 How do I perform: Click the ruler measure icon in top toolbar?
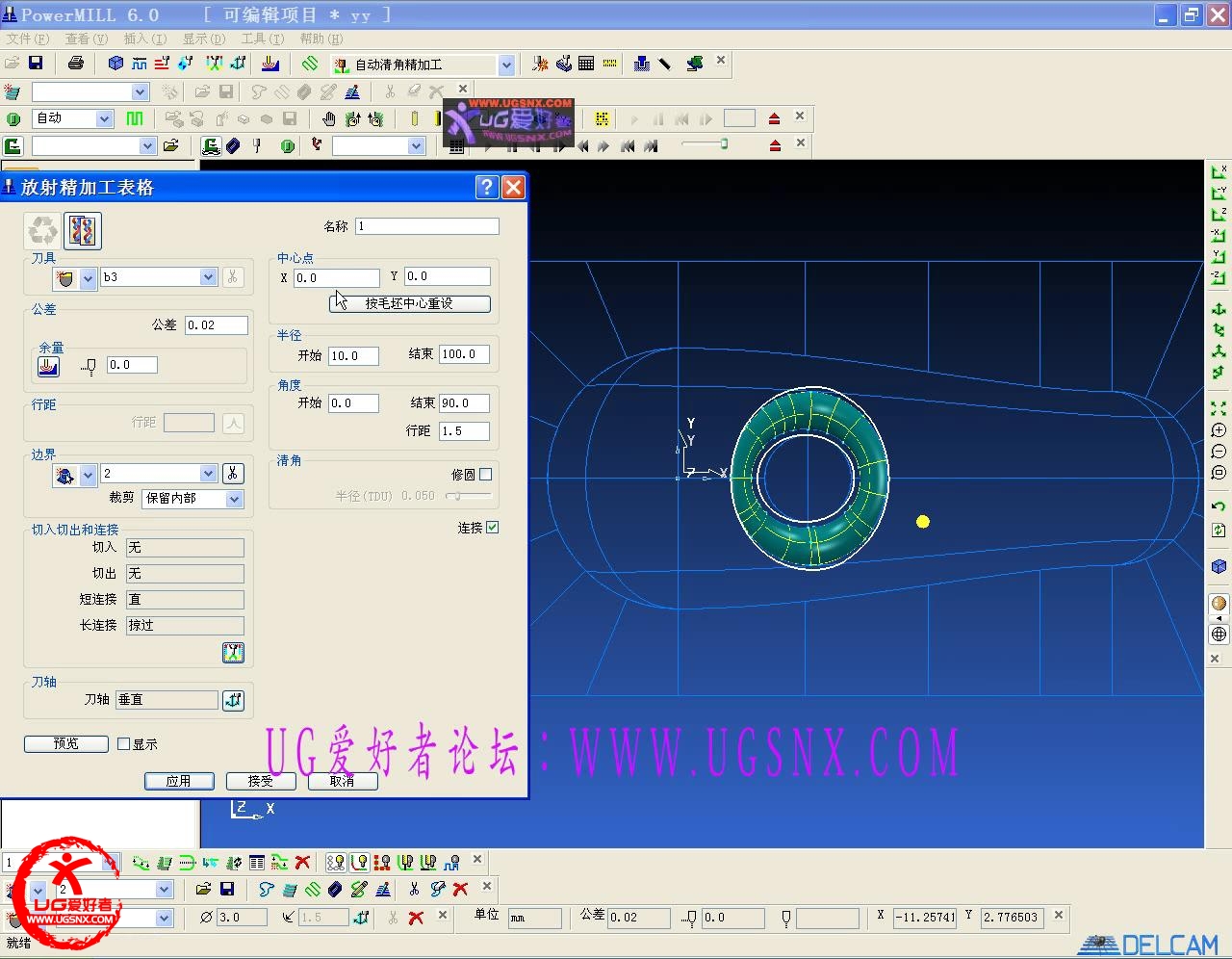[x=609, y=64]
